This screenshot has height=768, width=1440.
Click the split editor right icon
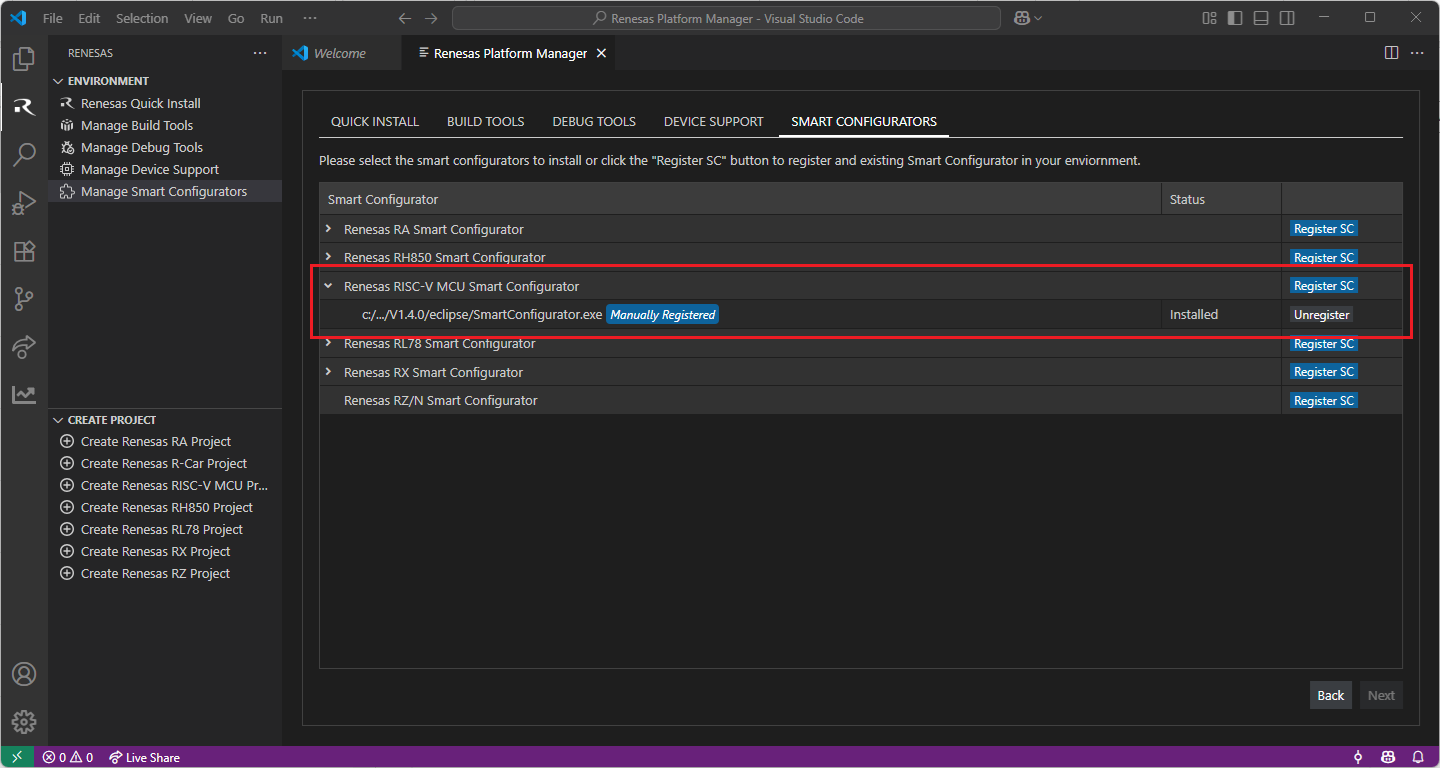point(1391,53)
